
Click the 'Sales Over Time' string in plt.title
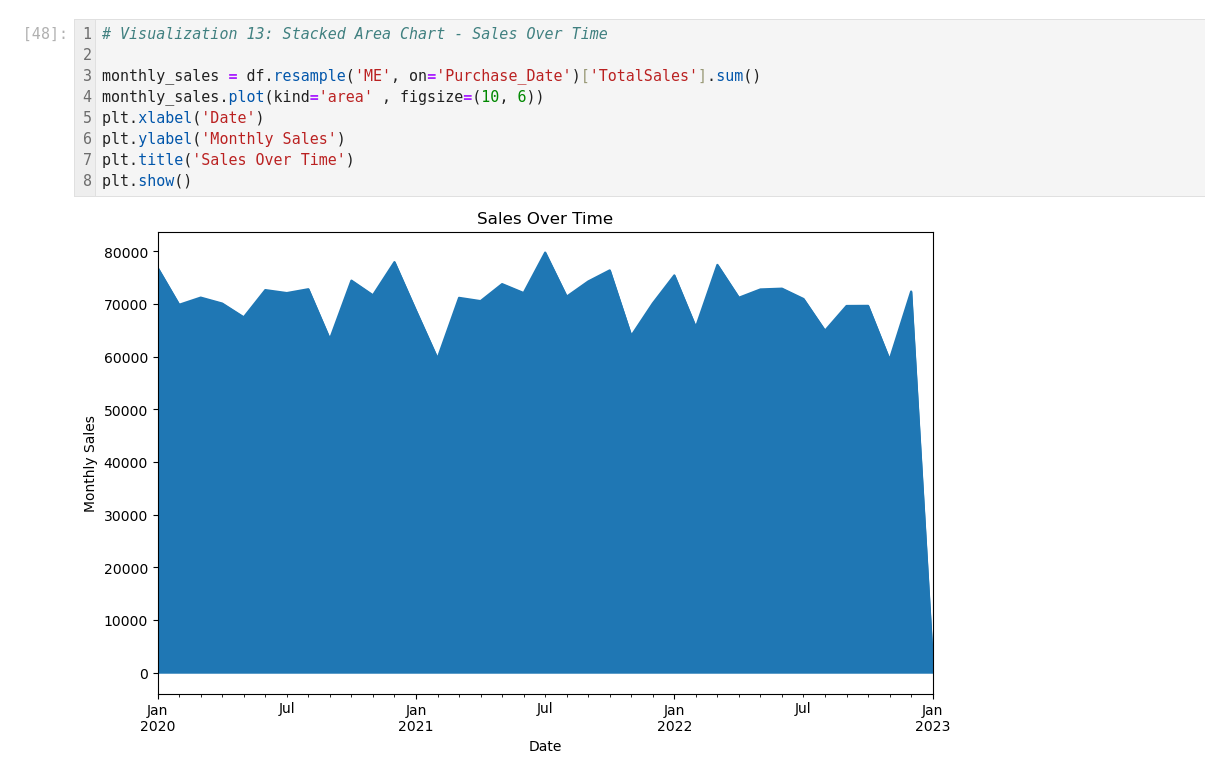[x=268, y=160]
